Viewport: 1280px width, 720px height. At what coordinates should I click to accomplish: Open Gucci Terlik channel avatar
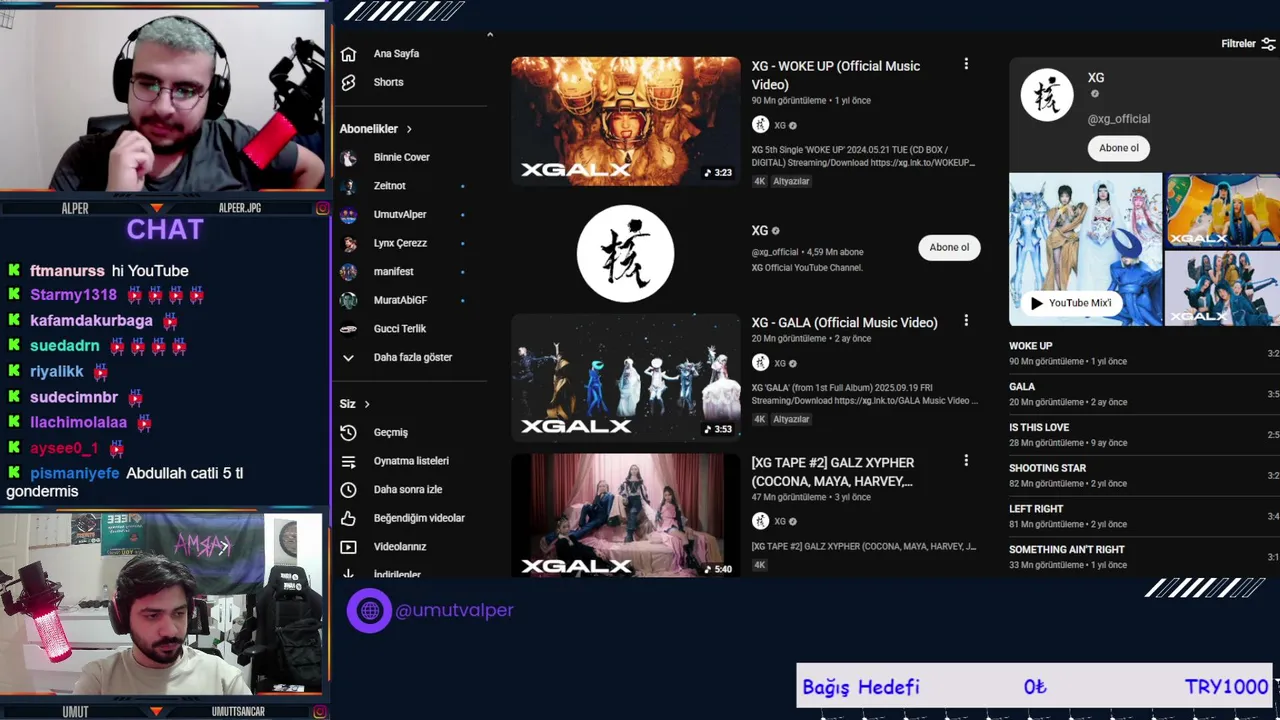(348, 328)
